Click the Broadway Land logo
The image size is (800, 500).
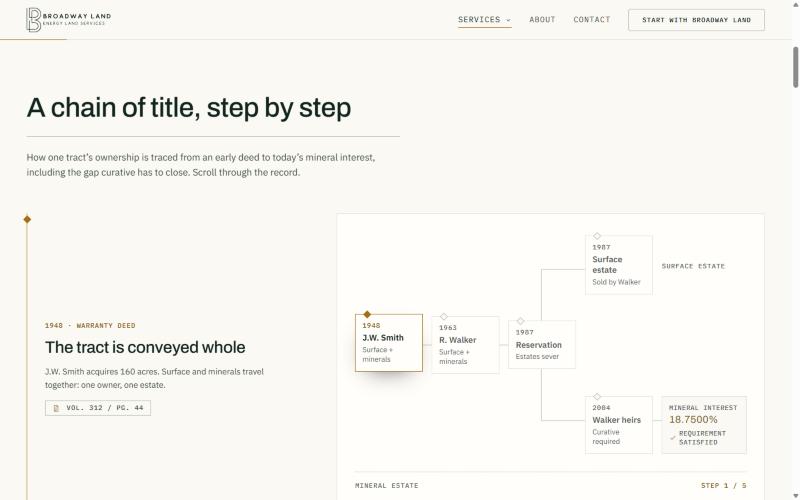coord(68,20)
